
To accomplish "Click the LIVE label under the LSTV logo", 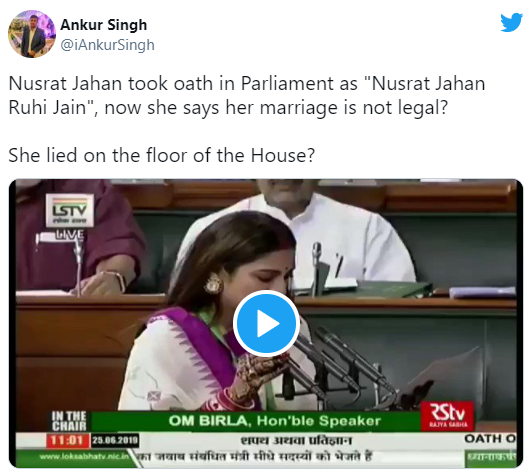I will tap(69, 235).
